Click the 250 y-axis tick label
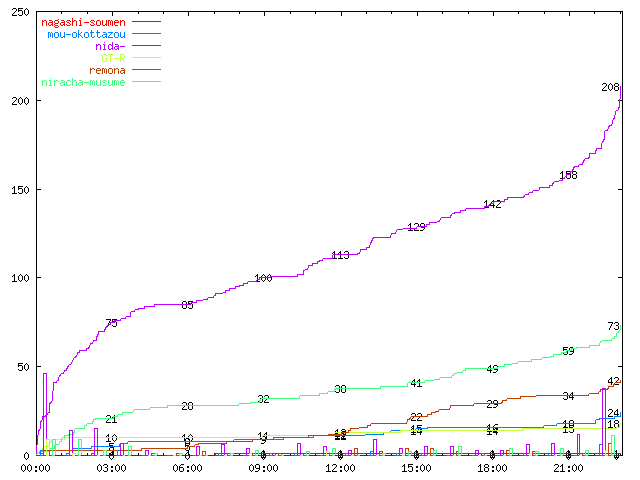640x480 pixels. click(x=18, y=13)
